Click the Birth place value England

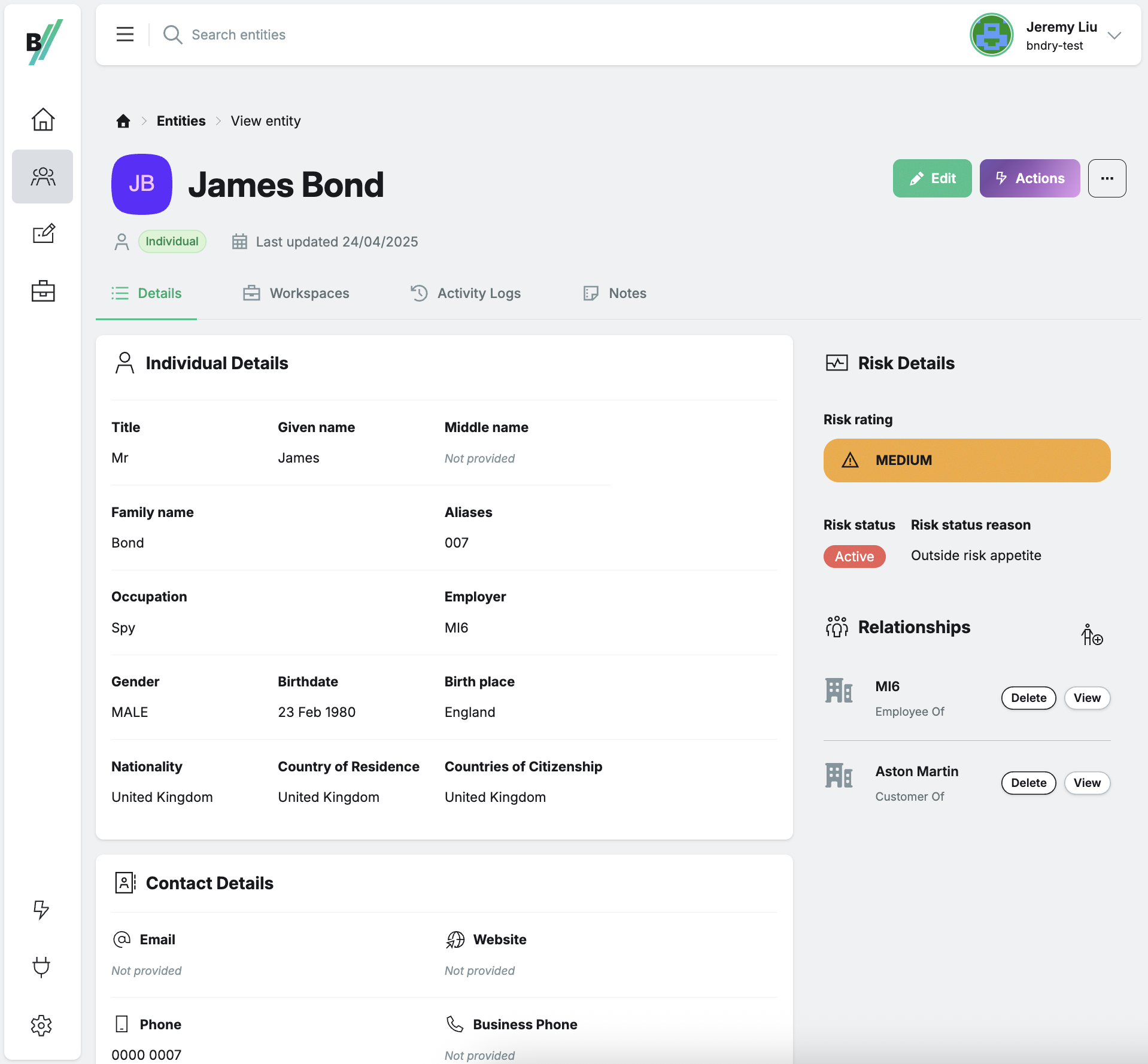pyautogui.click(x=470, y=712)
